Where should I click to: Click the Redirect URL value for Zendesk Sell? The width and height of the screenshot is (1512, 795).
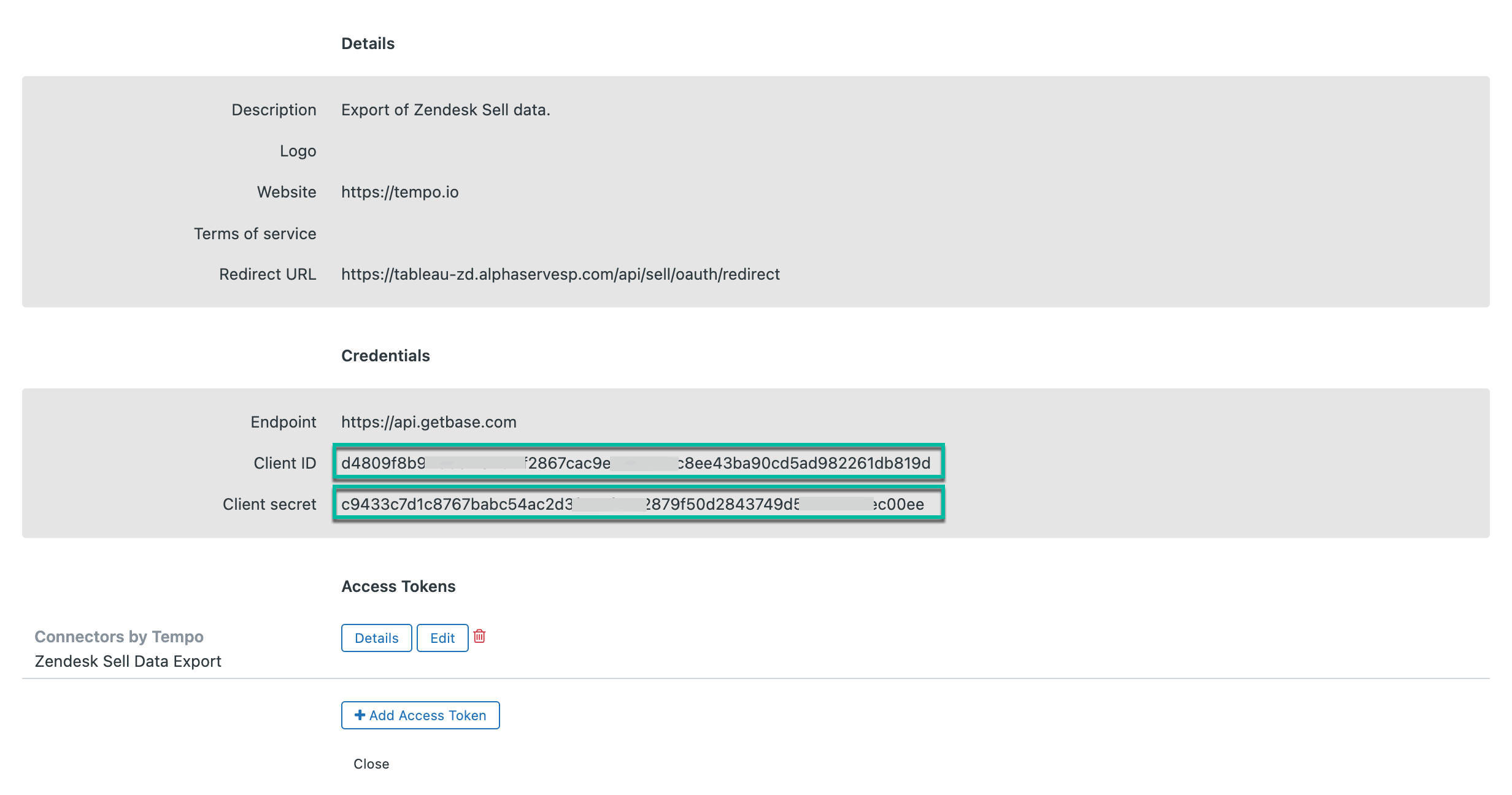click(x=560, y=274)
